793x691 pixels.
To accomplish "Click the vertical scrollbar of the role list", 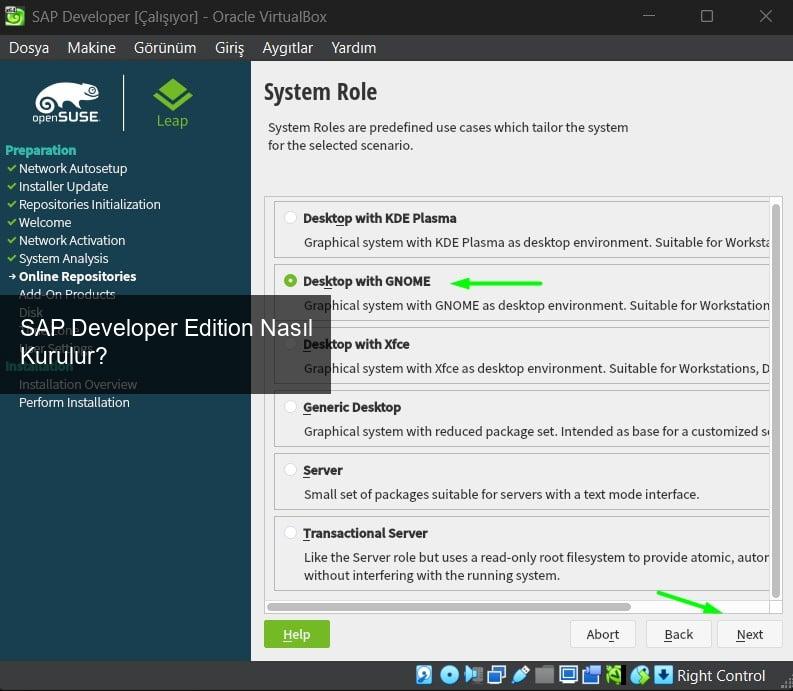I will [x=776, y=400].
